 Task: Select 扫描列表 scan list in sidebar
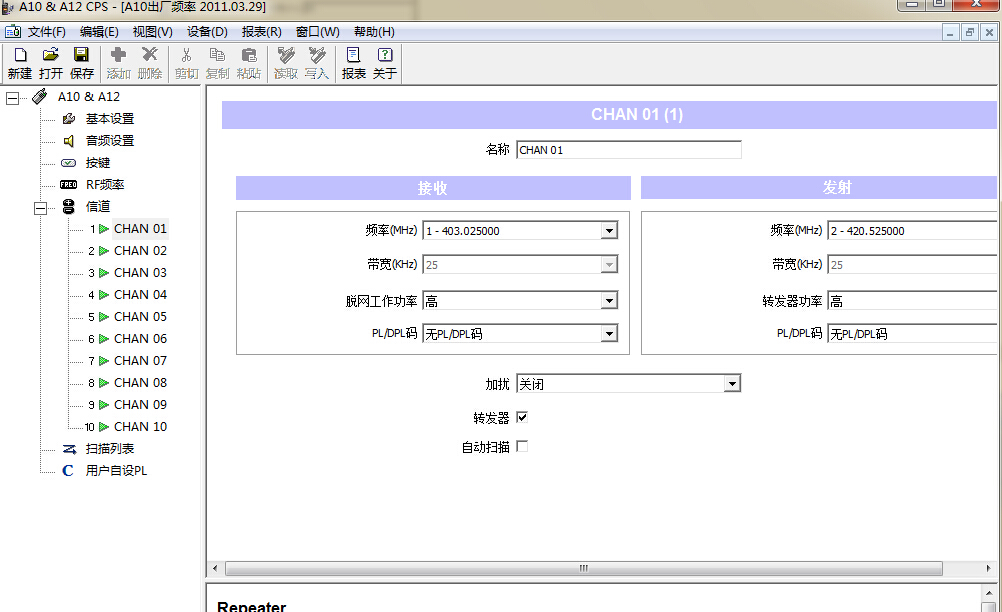click(109, 449)
